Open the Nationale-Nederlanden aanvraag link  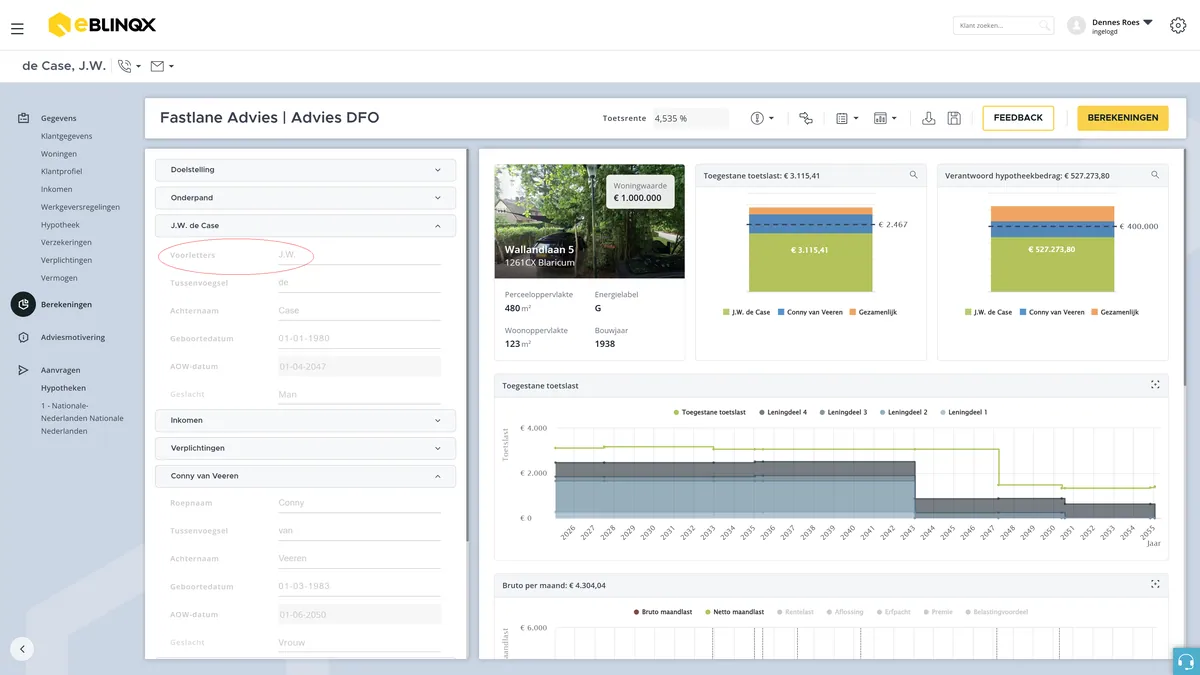[x=82, y=419]
